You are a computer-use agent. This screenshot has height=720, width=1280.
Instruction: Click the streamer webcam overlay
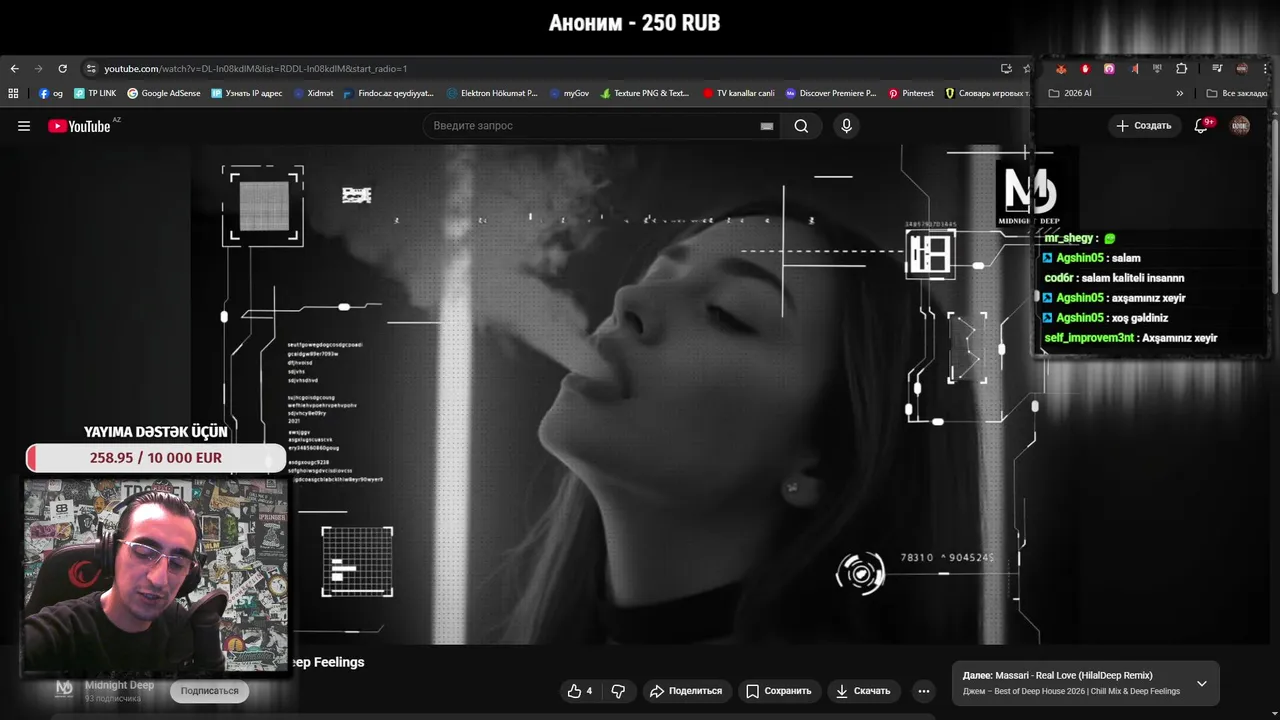156,576
